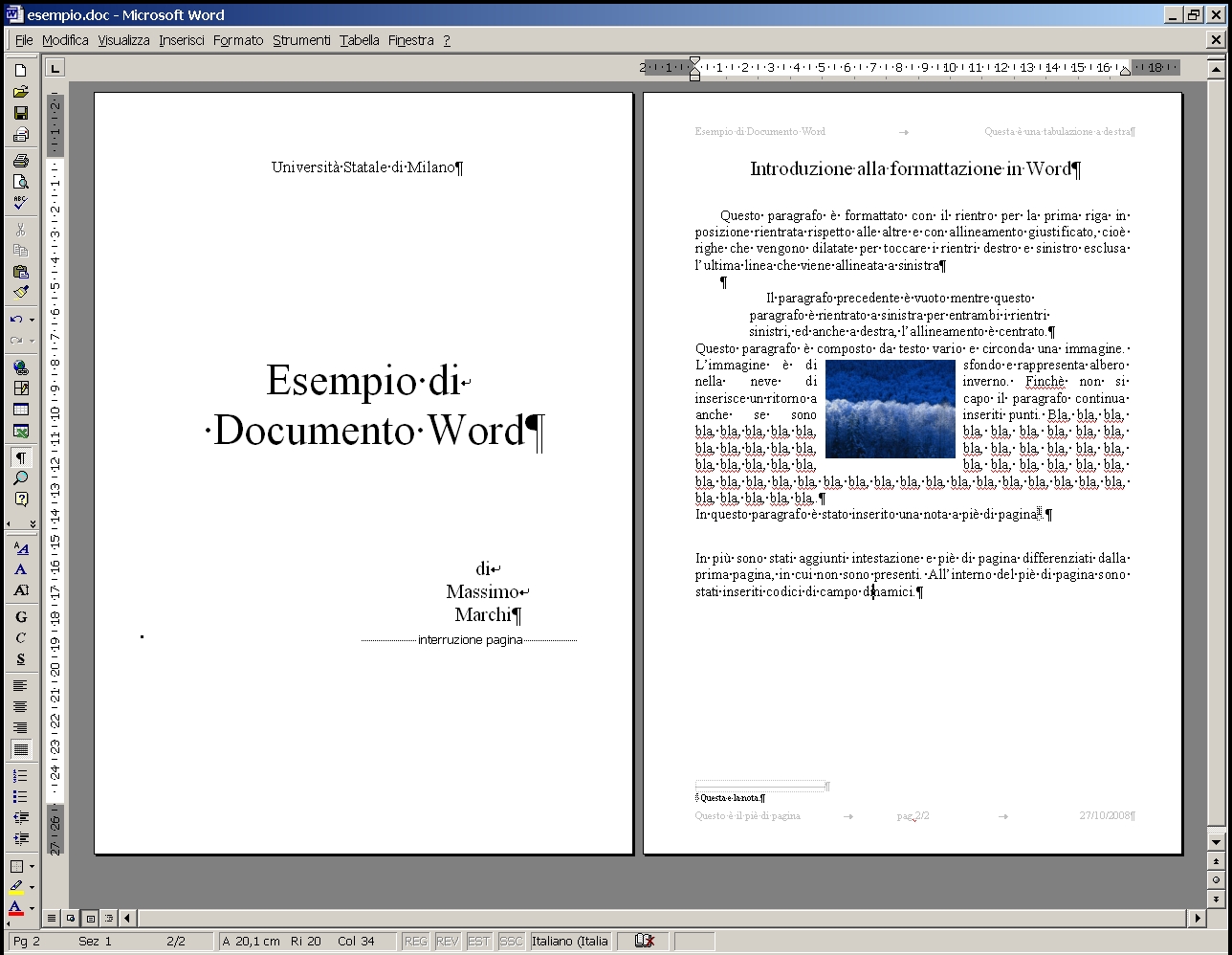Screen dimensions: 1232x955
Task: Send document via email icon
Action: tap(20, 134)
